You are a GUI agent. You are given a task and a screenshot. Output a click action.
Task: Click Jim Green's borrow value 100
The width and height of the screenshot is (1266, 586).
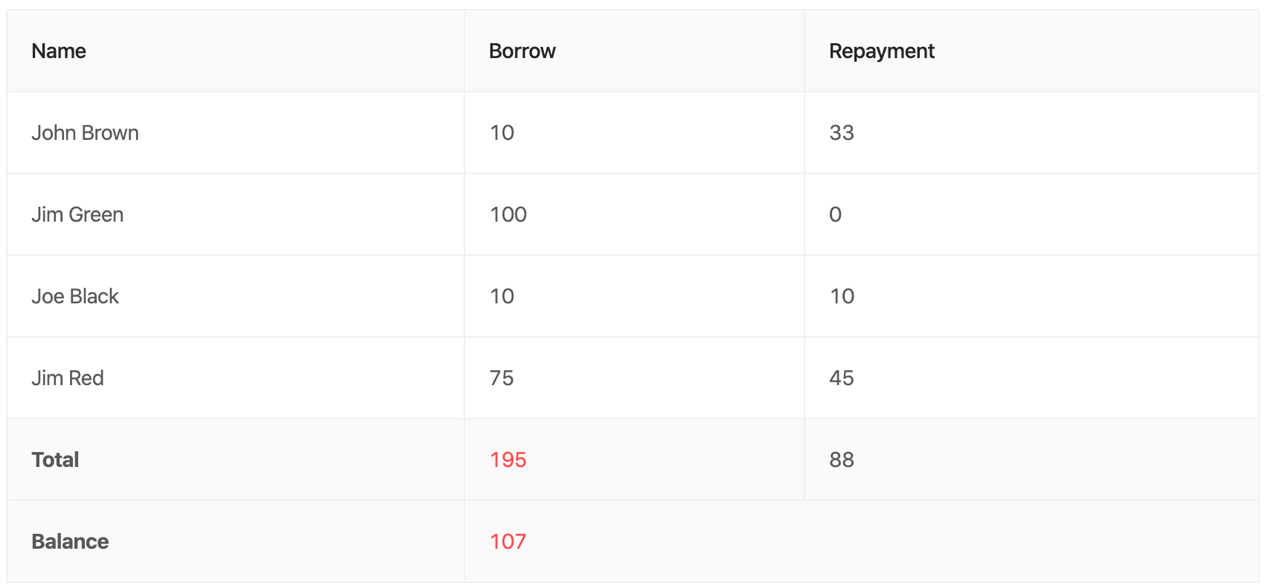point(508,215)
